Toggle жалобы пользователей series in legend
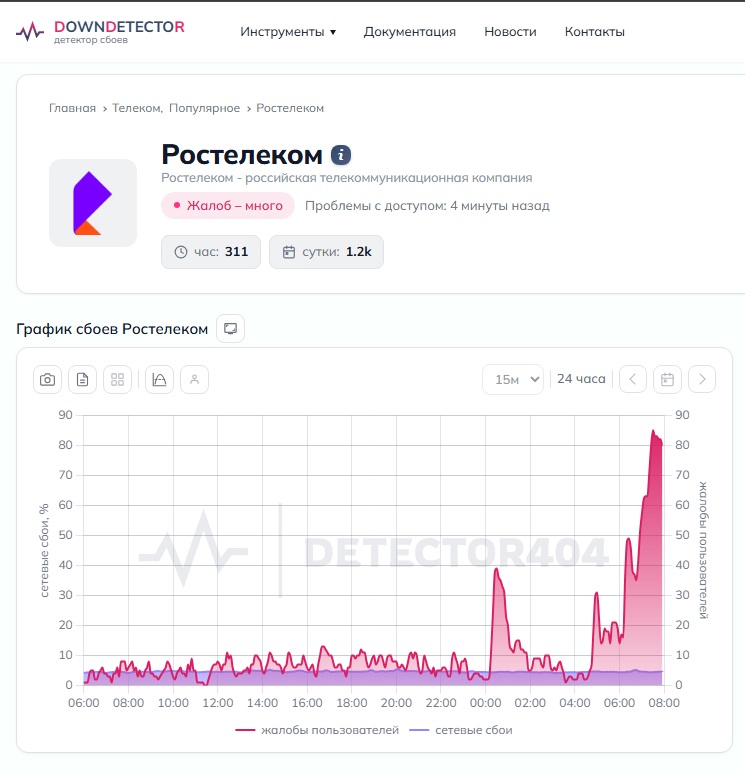Viewport: 745px width, 777px height. pos(317,730)
